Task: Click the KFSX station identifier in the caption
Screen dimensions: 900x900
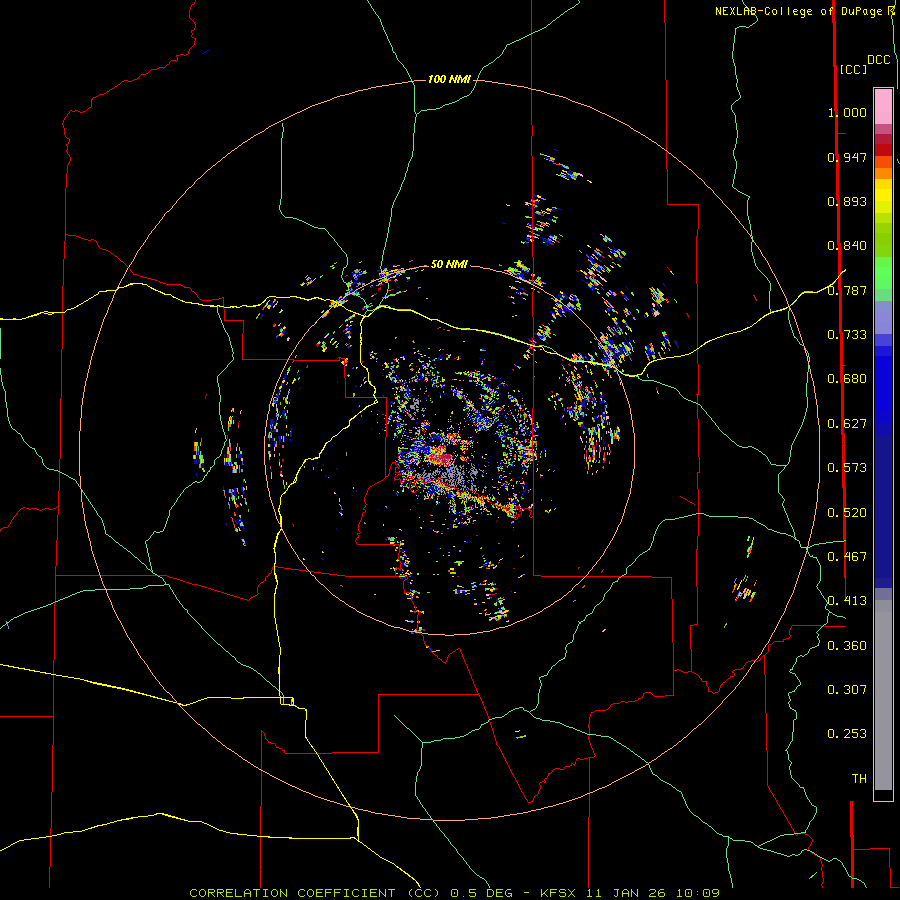Action: [559, 893]
